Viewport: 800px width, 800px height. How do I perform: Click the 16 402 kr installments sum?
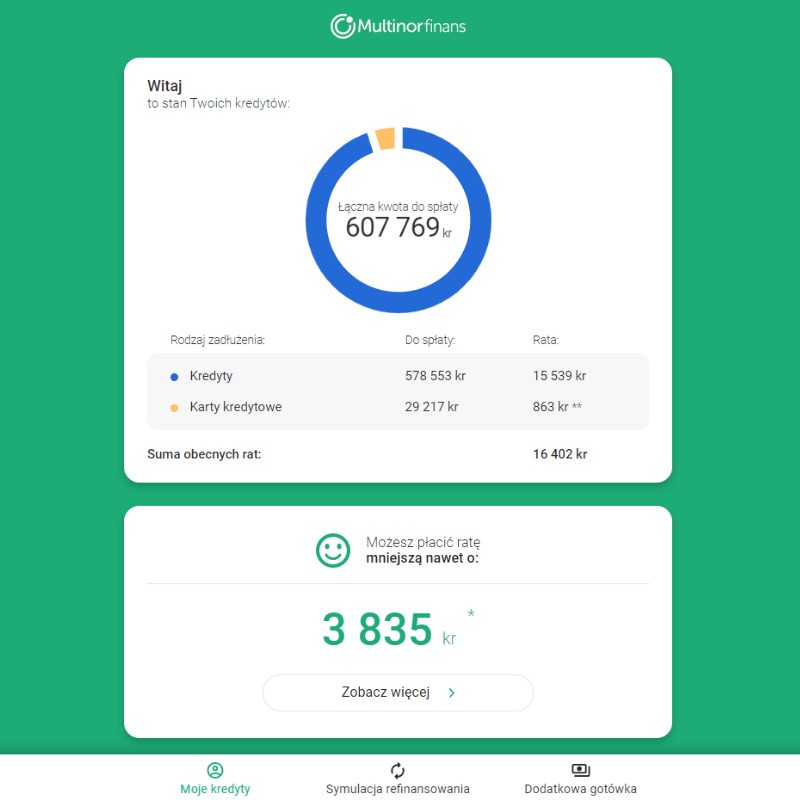pyautogui.click(x=560, y=454)
